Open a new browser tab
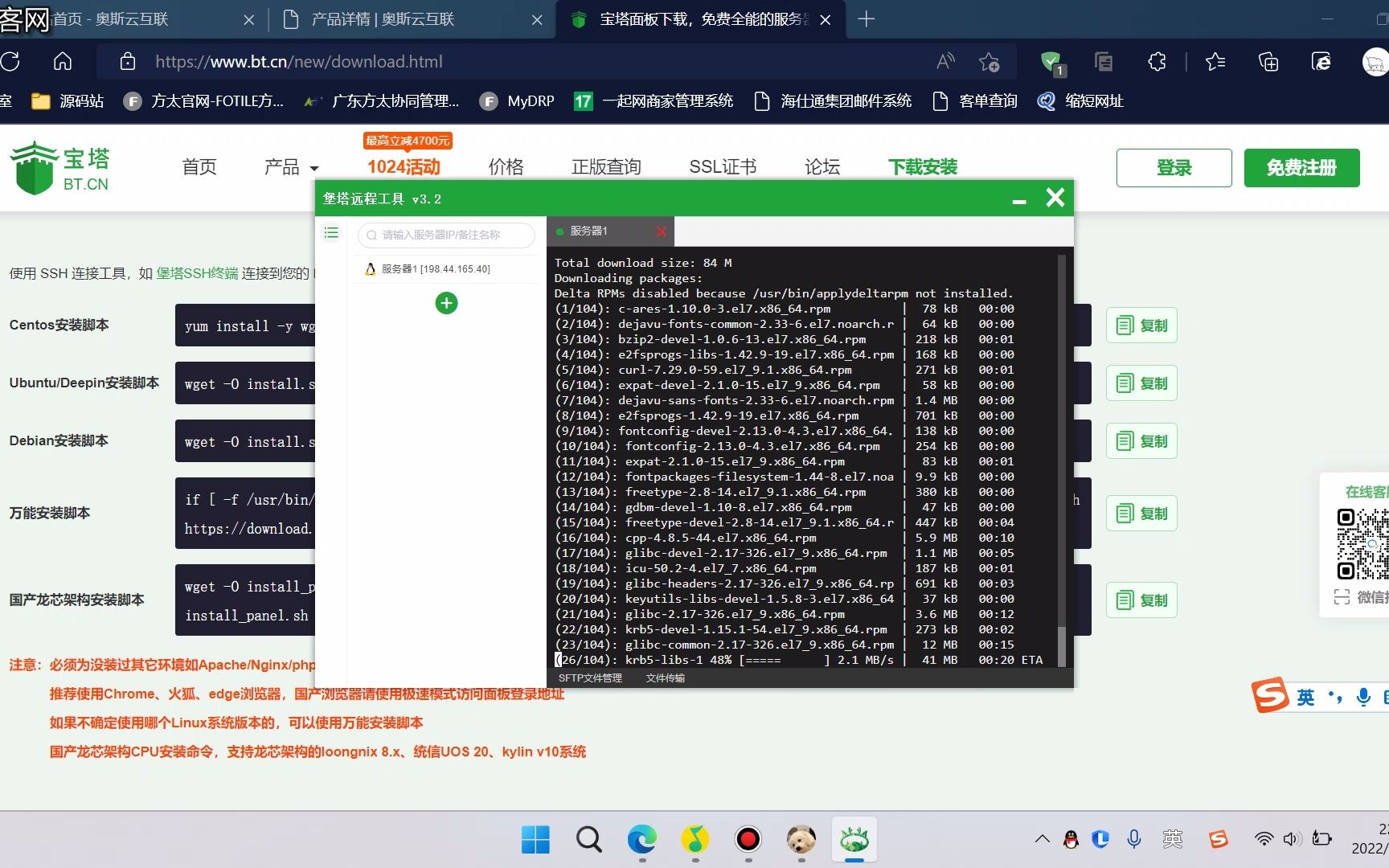The width and height of the screenshot is (1389, 868). pos(866,19)
